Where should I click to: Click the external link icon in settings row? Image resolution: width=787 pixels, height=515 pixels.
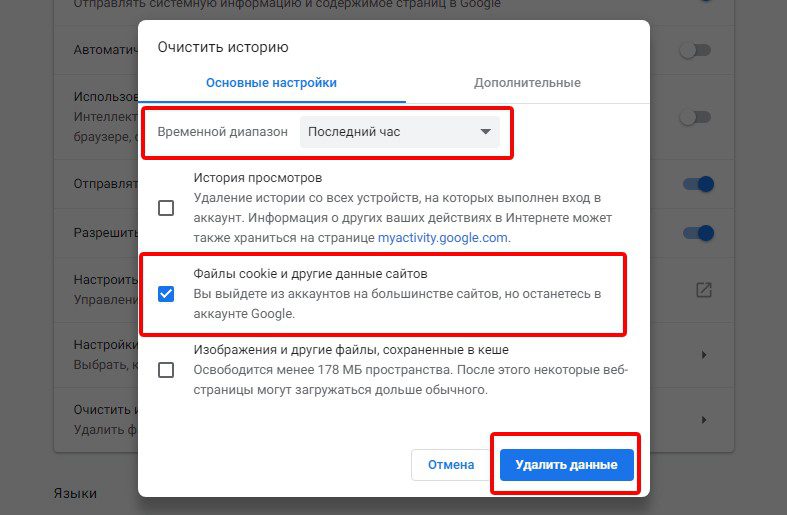[704, 290]
